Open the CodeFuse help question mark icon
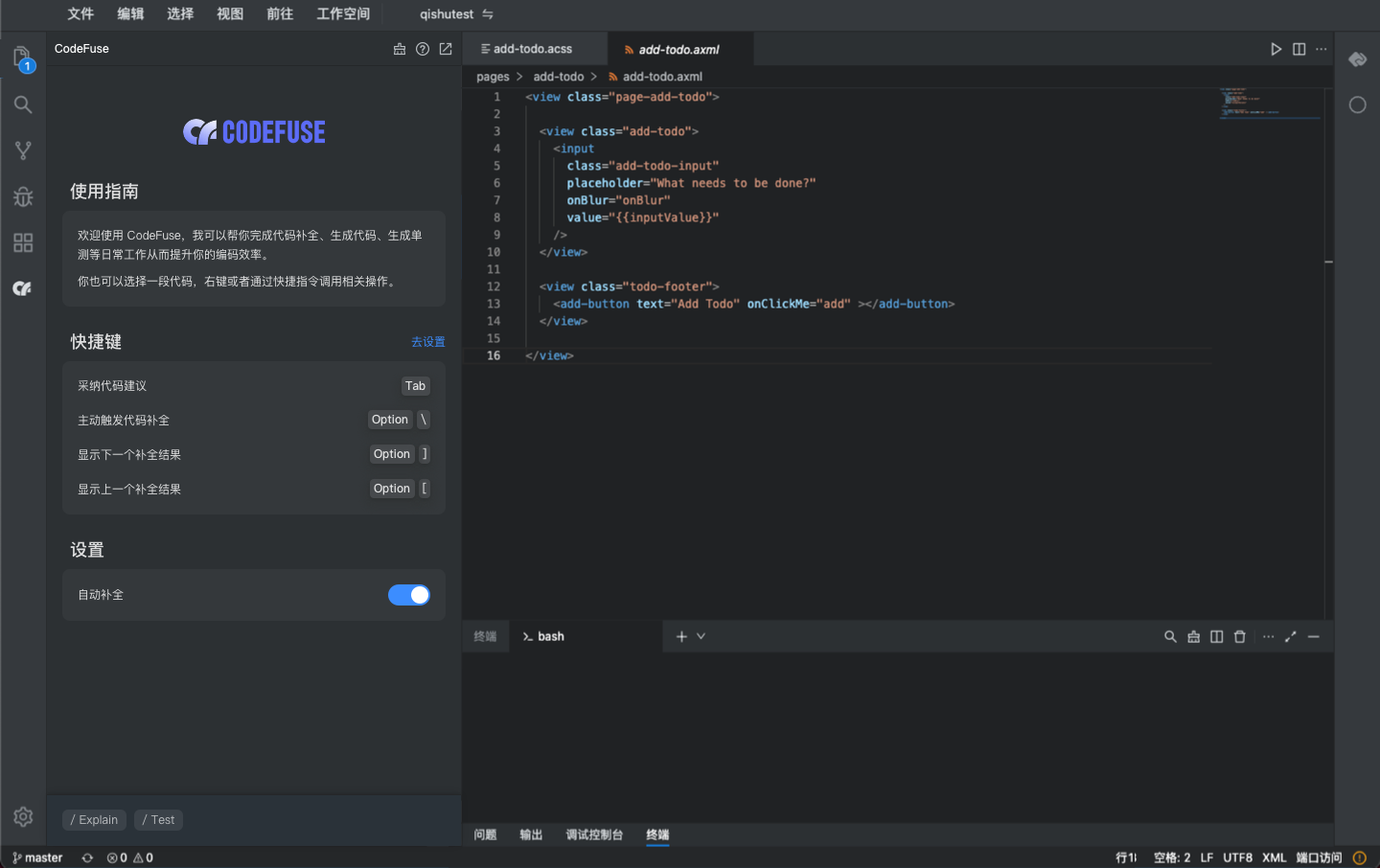The height and width of the screenshot is (868, 1380). click(423, 49)
